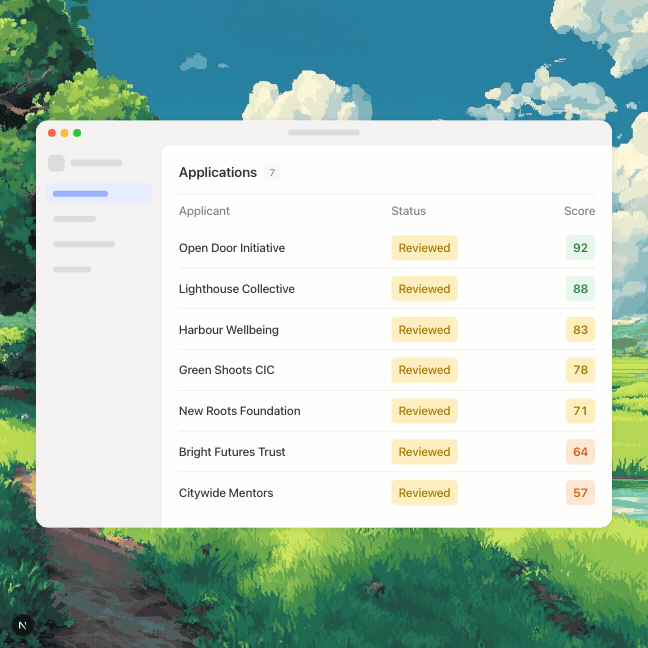Select the Green Shoots CIC applicant name
This screenshot has height=648, width=648.
click(x=226, y=370)
